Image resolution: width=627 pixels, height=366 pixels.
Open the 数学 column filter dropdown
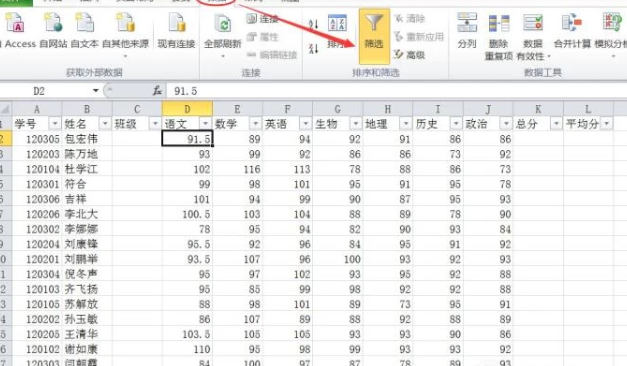tap(256, 124)
